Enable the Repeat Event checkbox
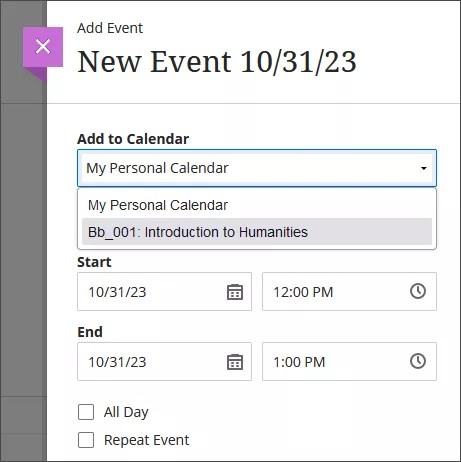 [86, 440]
